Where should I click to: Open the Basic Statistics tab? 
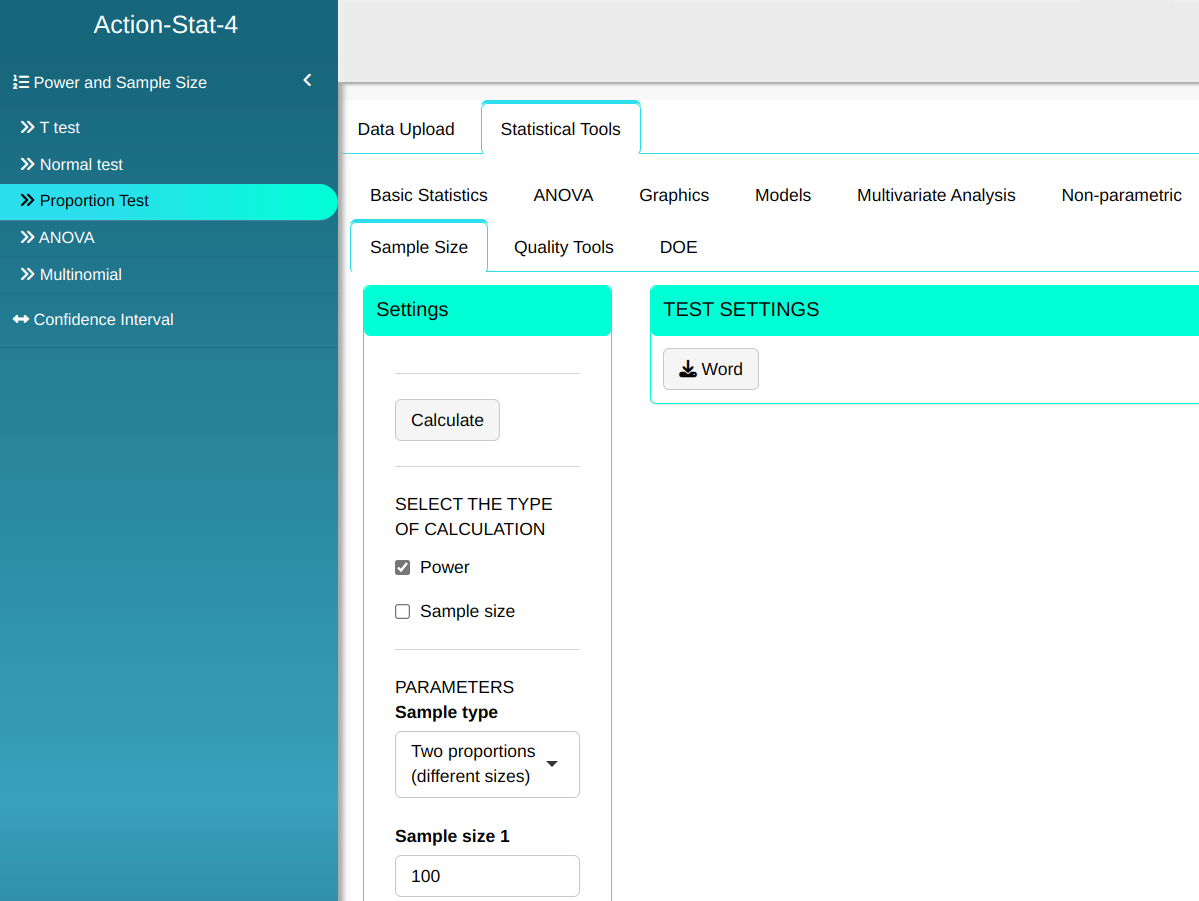429,195
